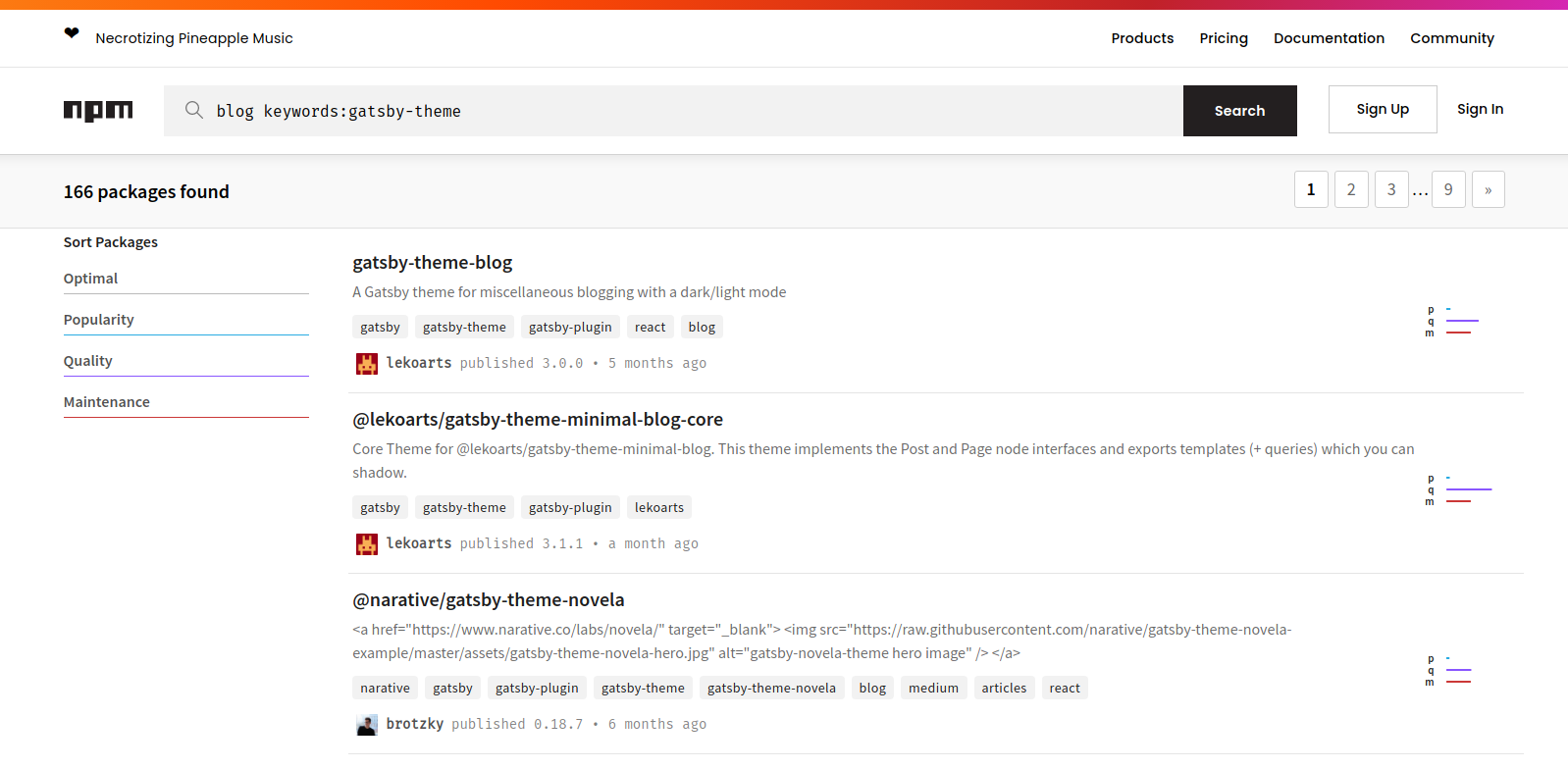The height and width of the screenshot is (769, 1568).
Task: Go to results page 2
Action: 1351,190
